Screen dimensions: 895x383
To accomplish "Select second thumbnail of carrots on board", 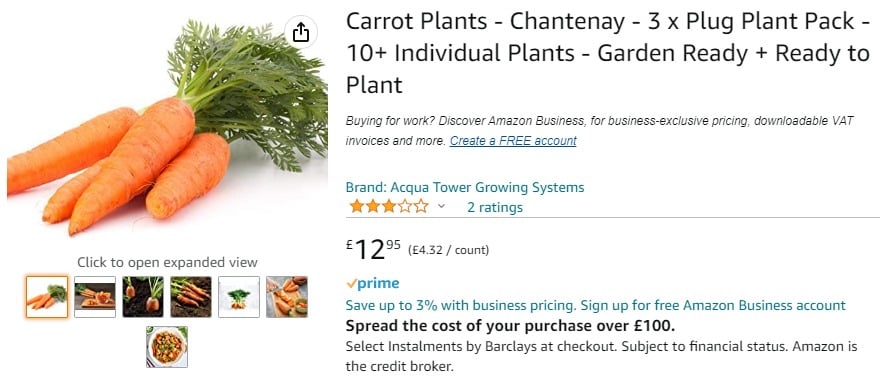I will (x=95, y=297).
